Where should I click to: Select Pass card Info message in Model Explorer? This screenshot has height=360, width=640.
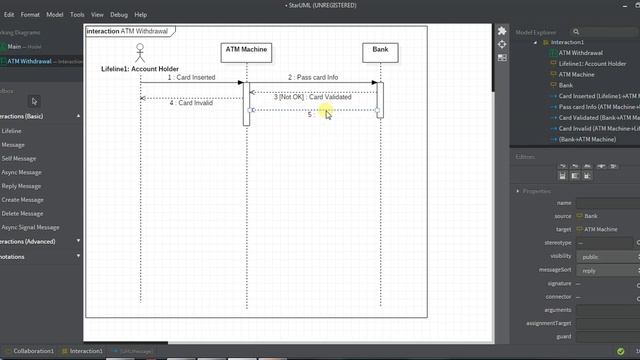click(599, 107)
